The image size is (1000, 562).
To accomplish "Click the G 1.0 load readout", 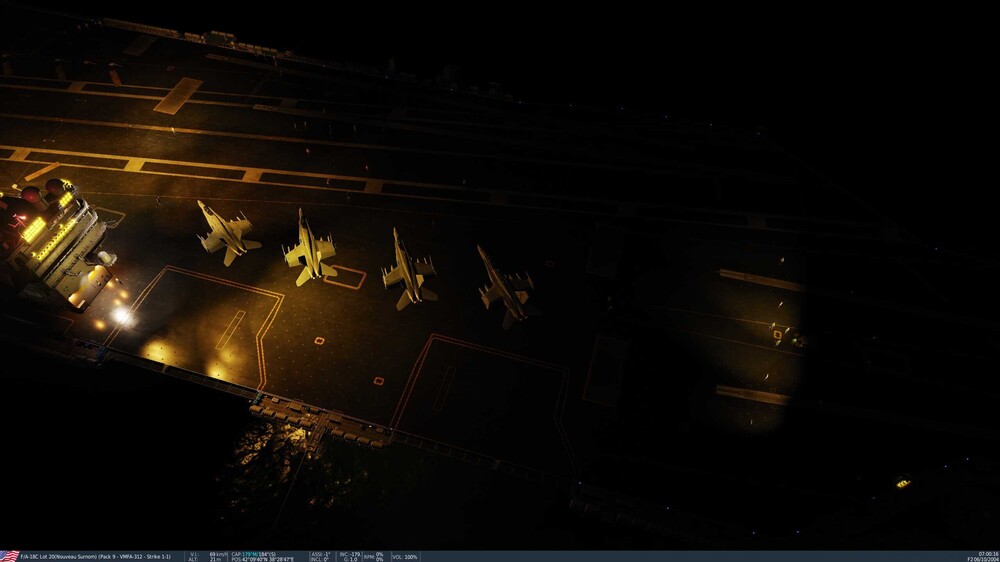I will point(350,559).
